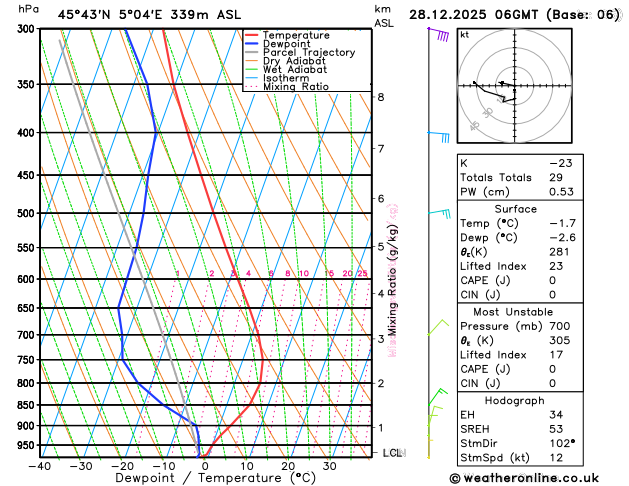Click the hodograph ring label 45
This screenshot has height=486, width=629.
pos(475,126)
